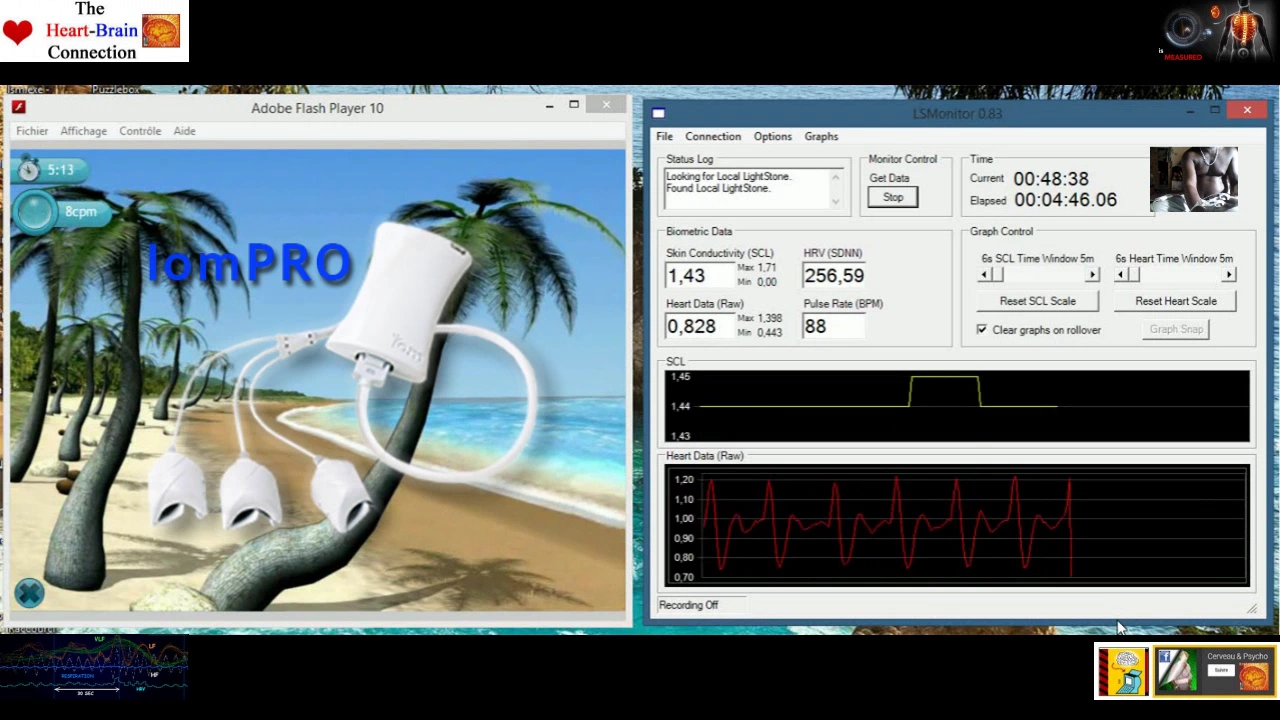Click the Reset Heart Scale button
Viewport: 1280px width, 720px height.
pyautogui.click(x=1176, y=301)
